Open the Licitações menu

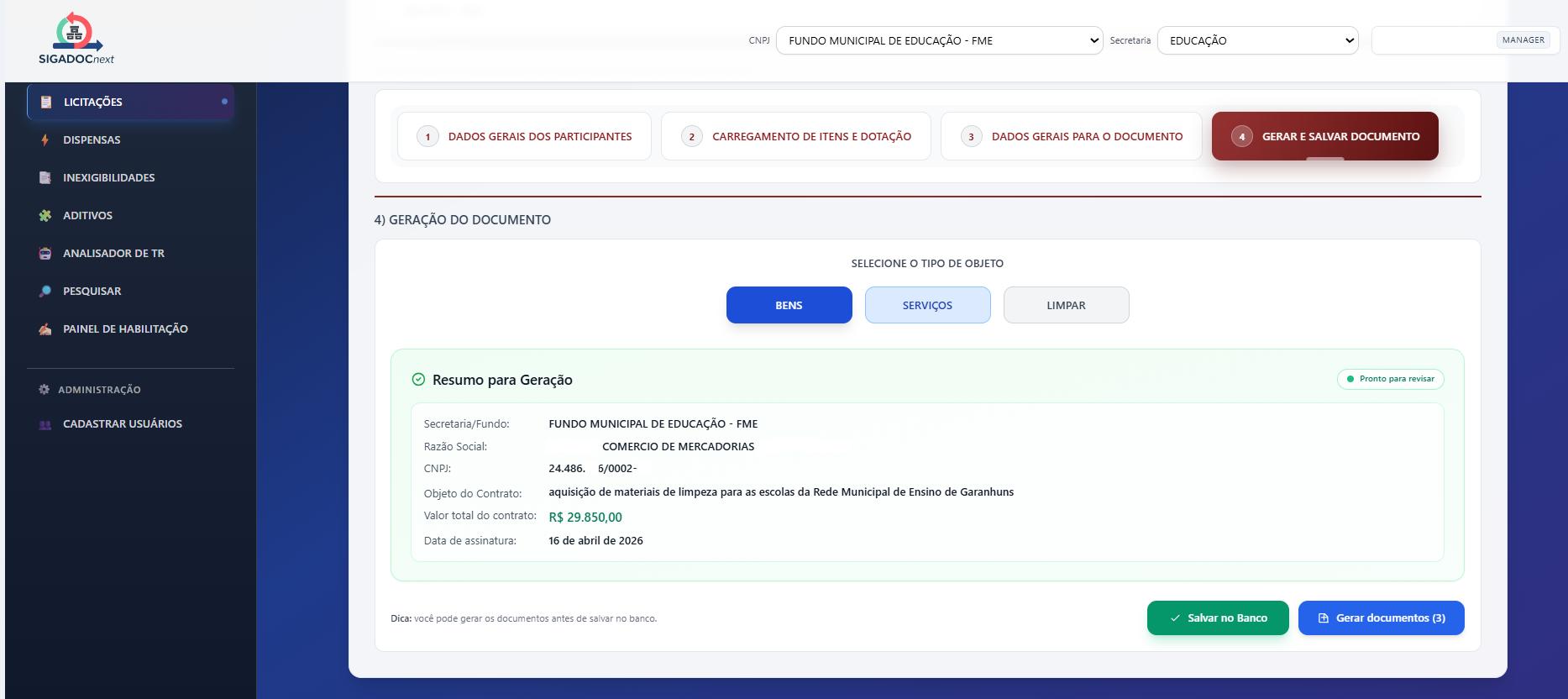click(x=130, y=102)
